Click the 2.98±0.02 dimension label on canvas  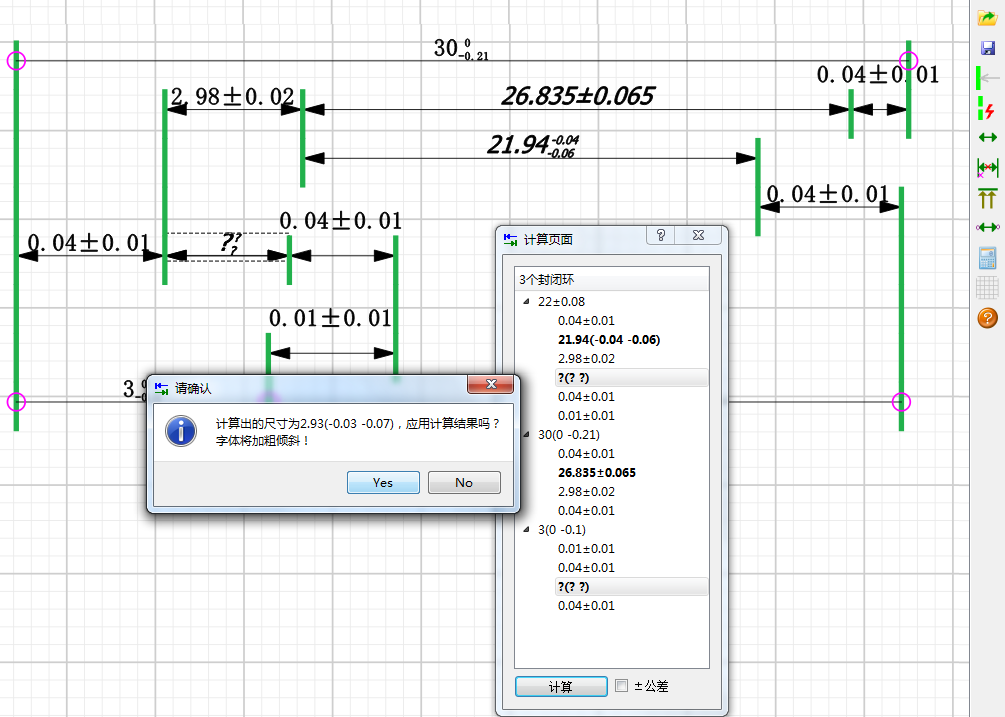click(232, 97)
